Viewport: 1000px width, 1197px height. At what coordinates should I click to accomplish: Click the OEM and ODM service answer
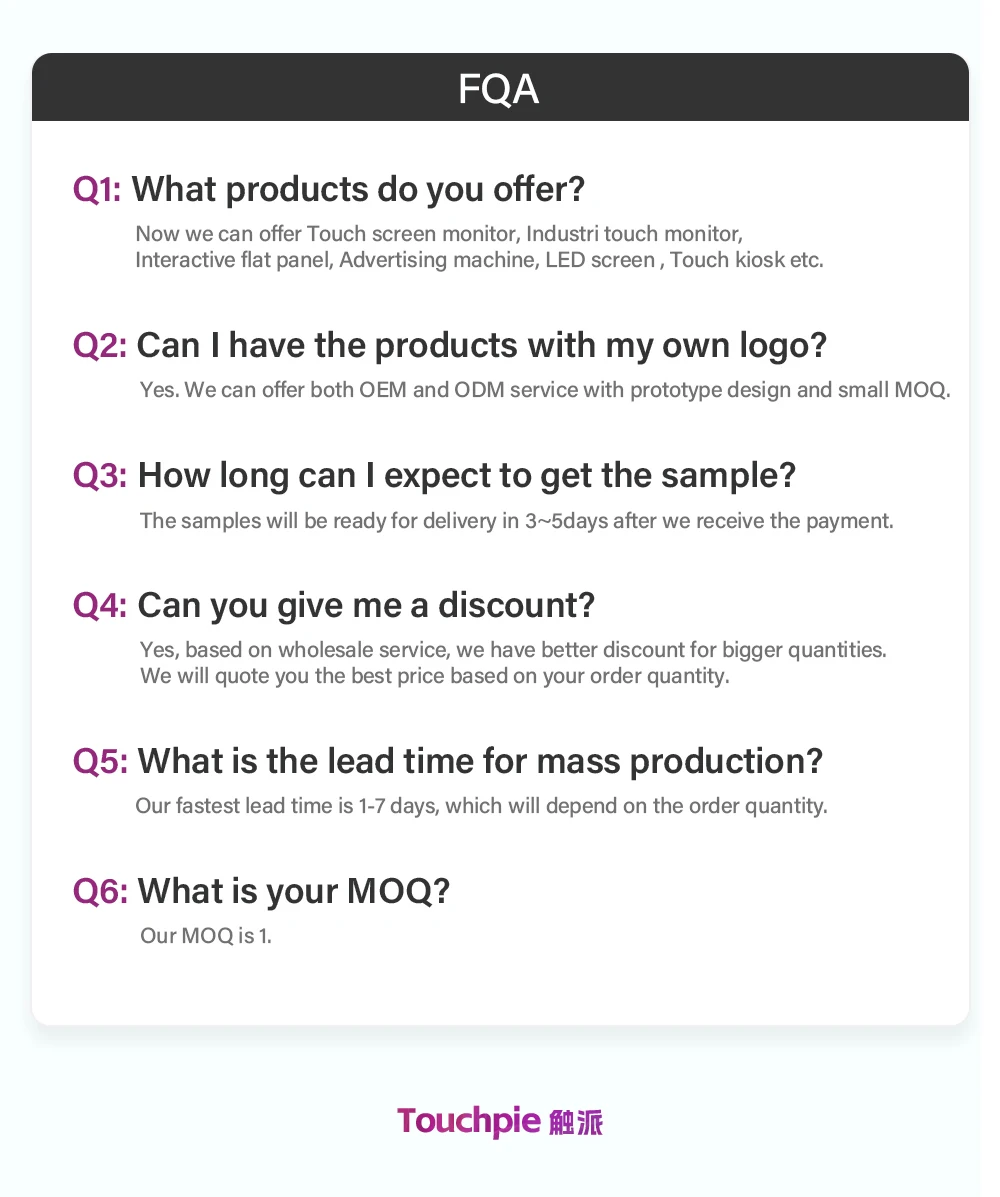545,390
